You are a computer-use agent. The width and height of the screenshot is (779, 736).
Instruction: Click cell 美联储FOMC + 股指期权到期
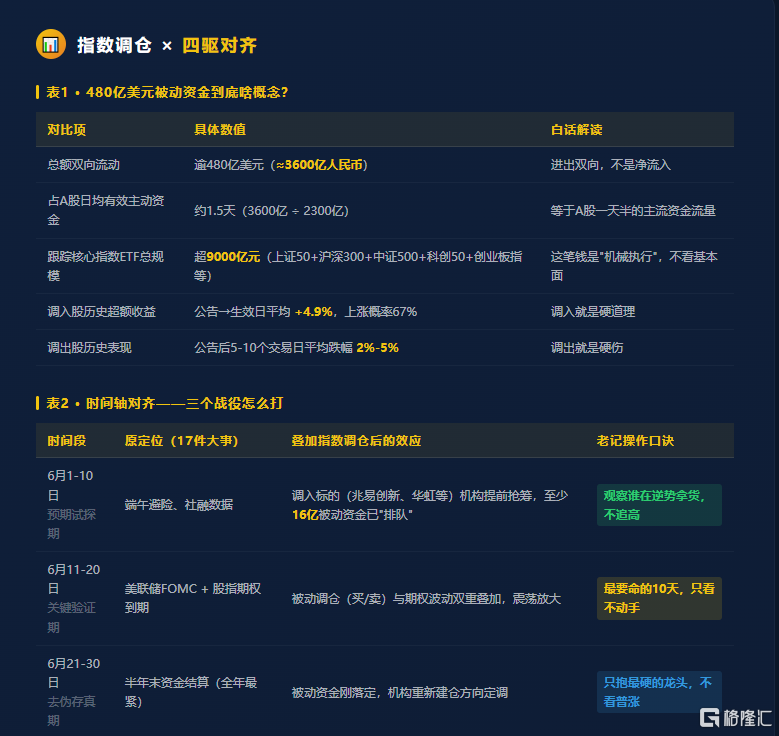193,598
